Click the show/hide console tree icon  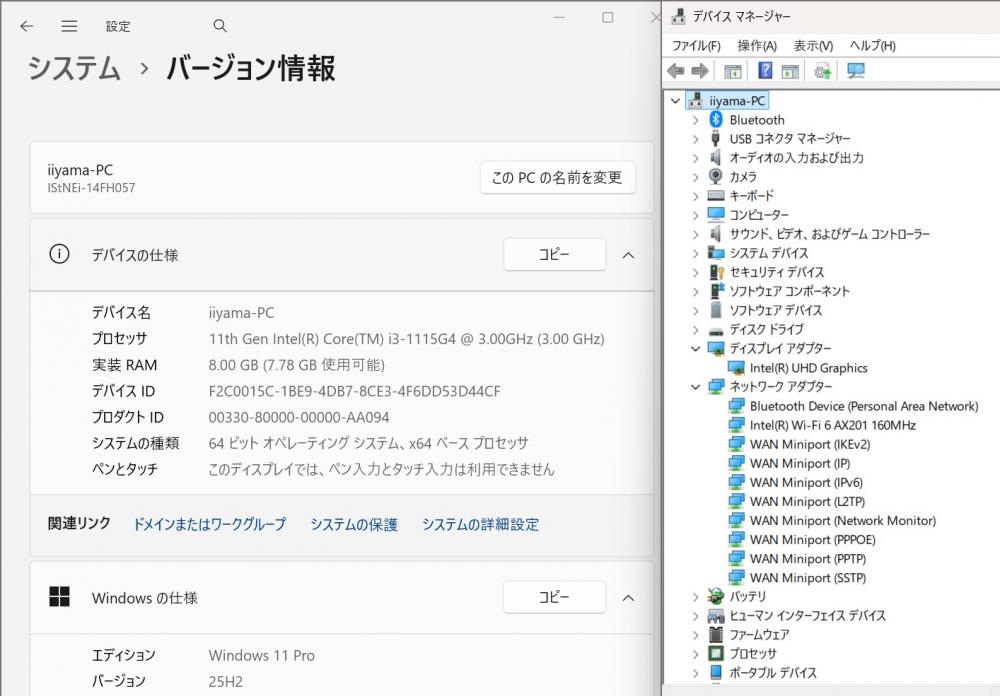coord(733,71)
